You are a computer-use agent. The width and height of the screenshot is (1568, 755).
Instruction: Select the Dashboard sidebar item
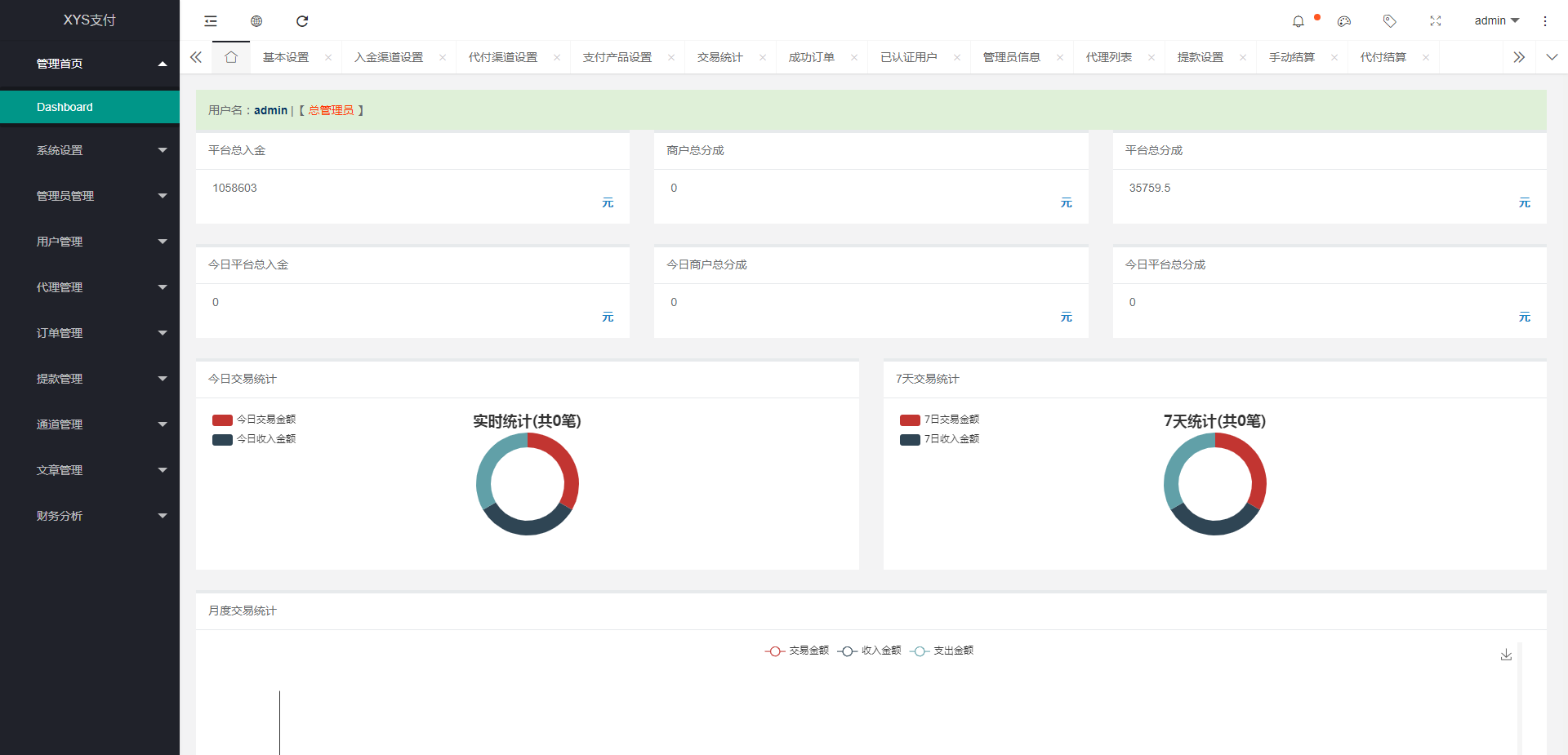point(90,107)
